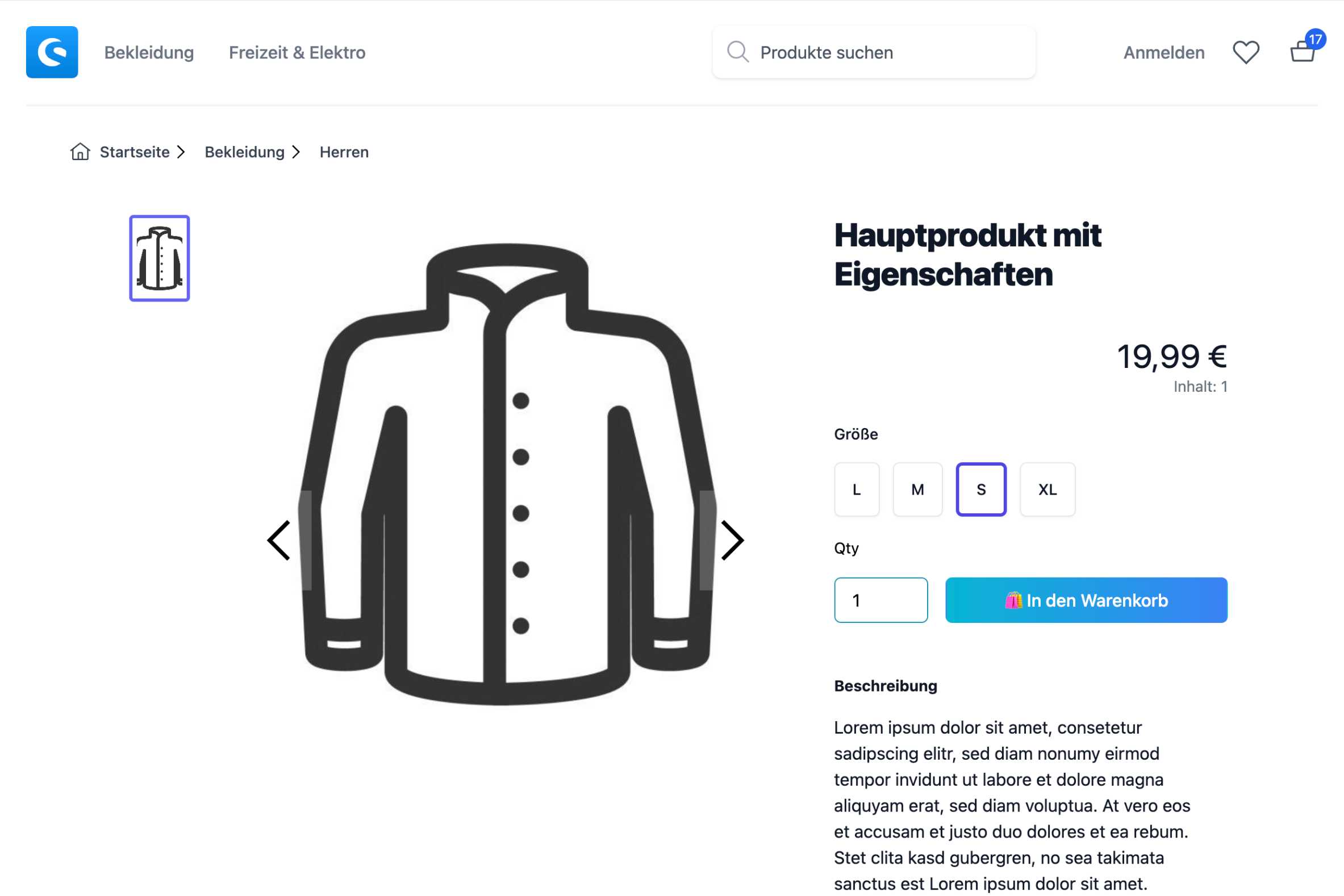Open the Bekleidung navigation menu
Image resolution: width=1344 pixels, height=896 pixels.
(149, 53)
